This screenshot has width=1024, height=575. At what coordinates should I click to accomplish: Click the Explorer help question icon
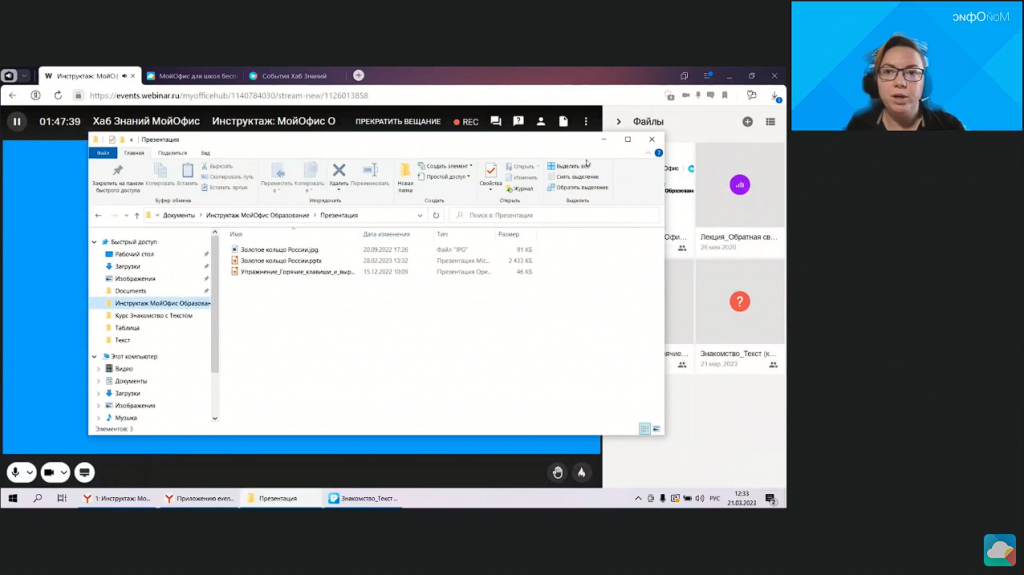click(x=658, y=153)
